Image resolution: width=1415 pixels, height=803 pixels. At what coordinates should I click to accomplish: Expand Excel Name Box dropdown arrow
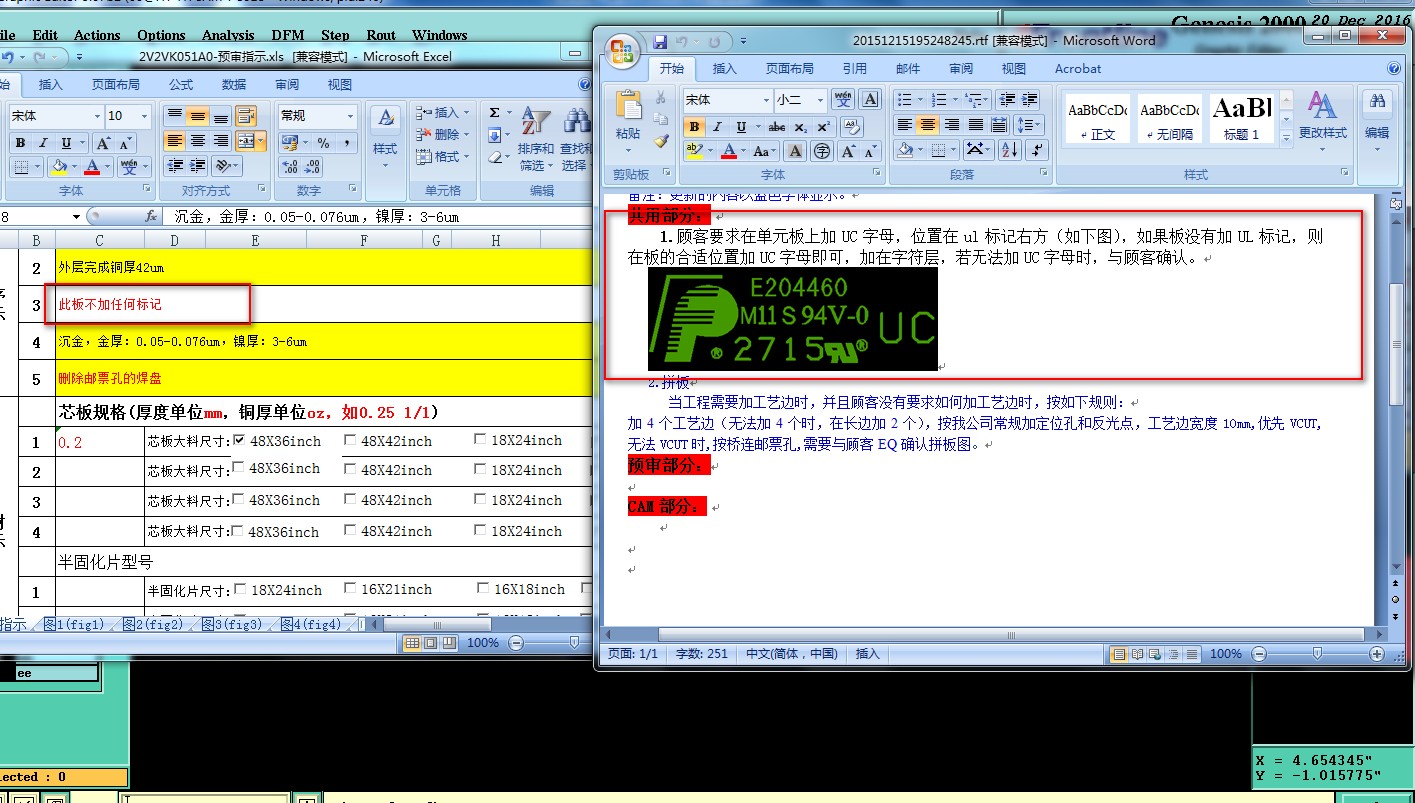[x=76, y=217]
